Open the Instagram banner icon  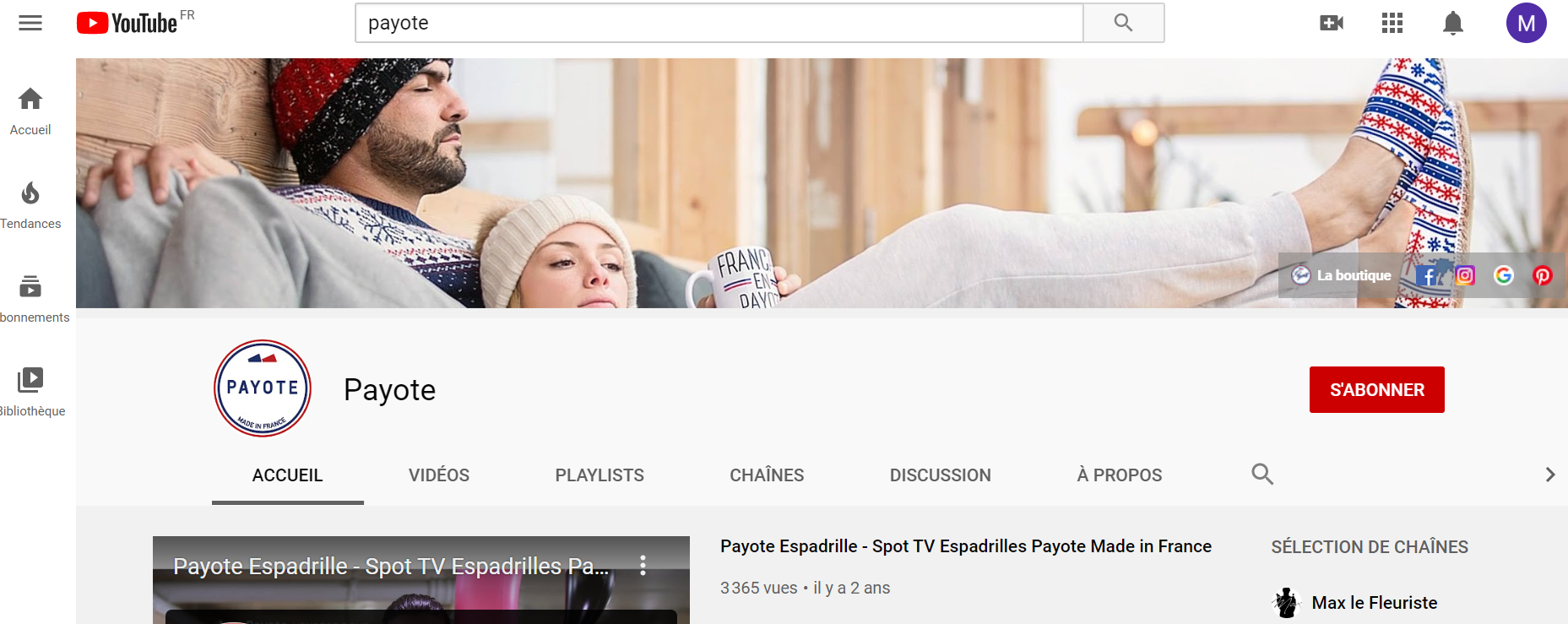click(x=1465, y=275)
